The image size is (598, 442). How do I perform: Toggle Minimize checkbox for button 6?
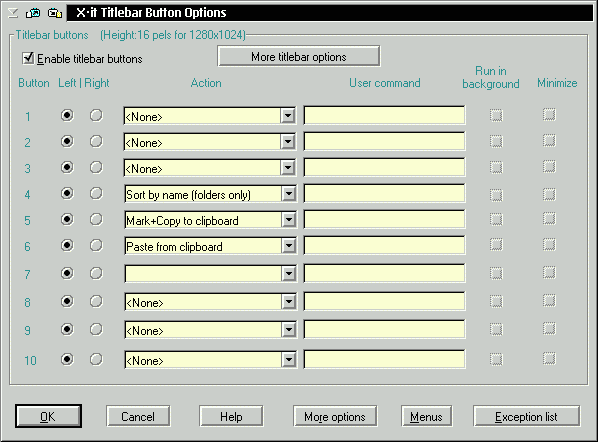tap(549, 244)
